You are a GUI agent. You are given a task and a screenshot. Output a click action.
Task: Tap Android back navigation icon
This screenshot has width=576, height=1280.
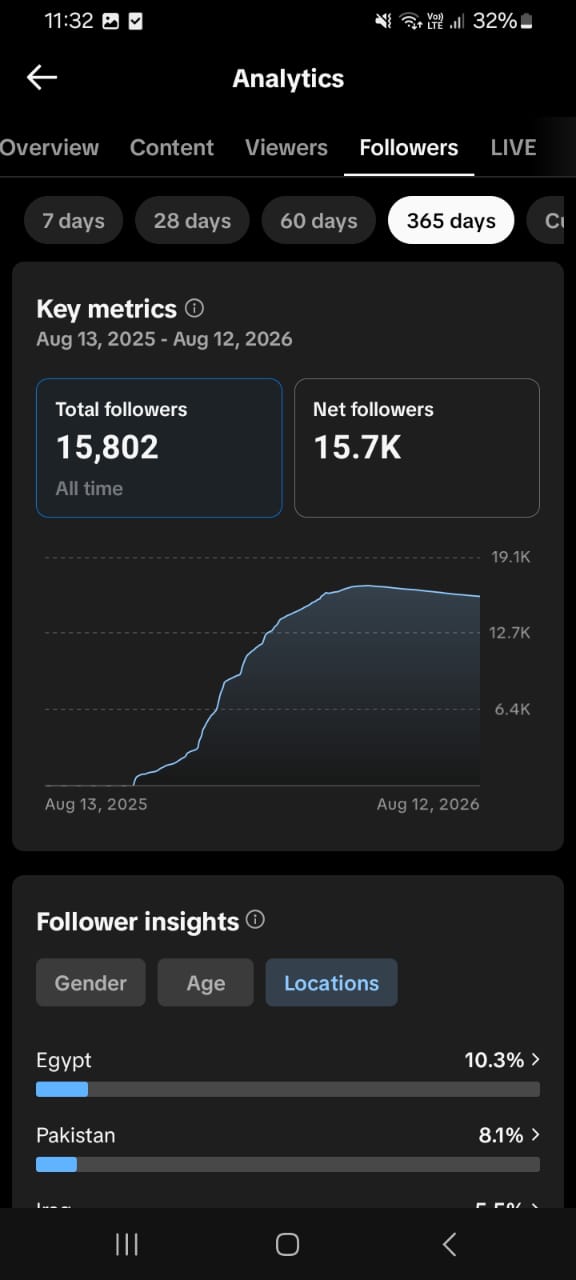click(449, 1244)
